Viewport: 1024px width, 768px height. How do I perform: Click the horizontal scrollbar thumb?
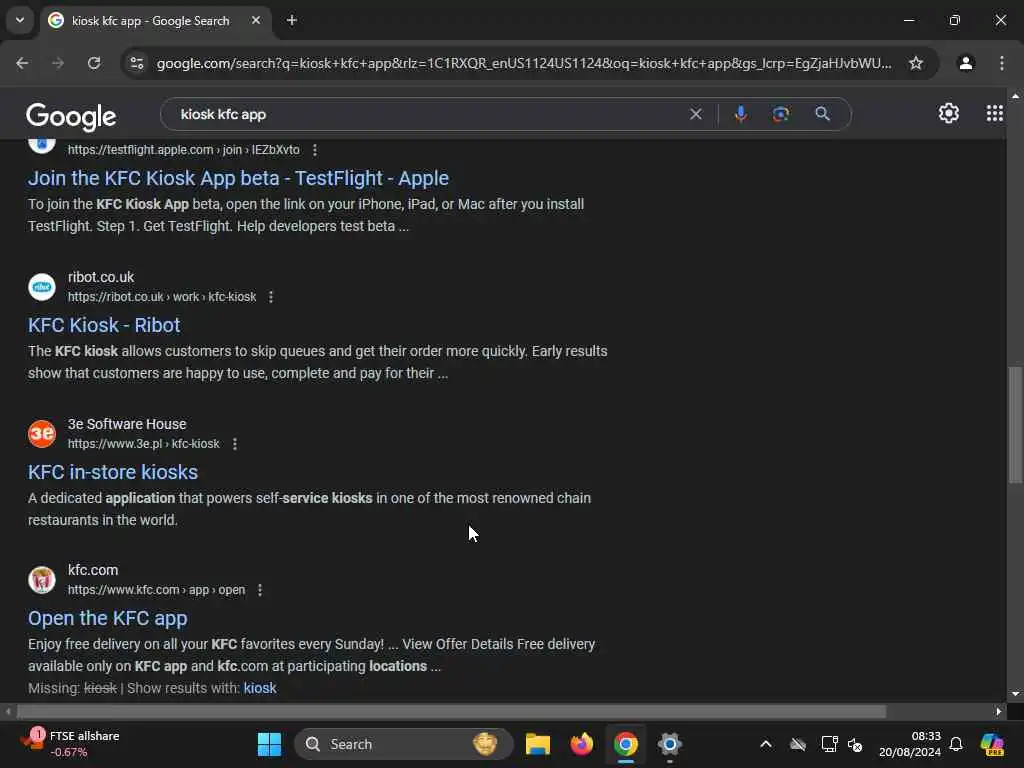(x=451, y=711)
